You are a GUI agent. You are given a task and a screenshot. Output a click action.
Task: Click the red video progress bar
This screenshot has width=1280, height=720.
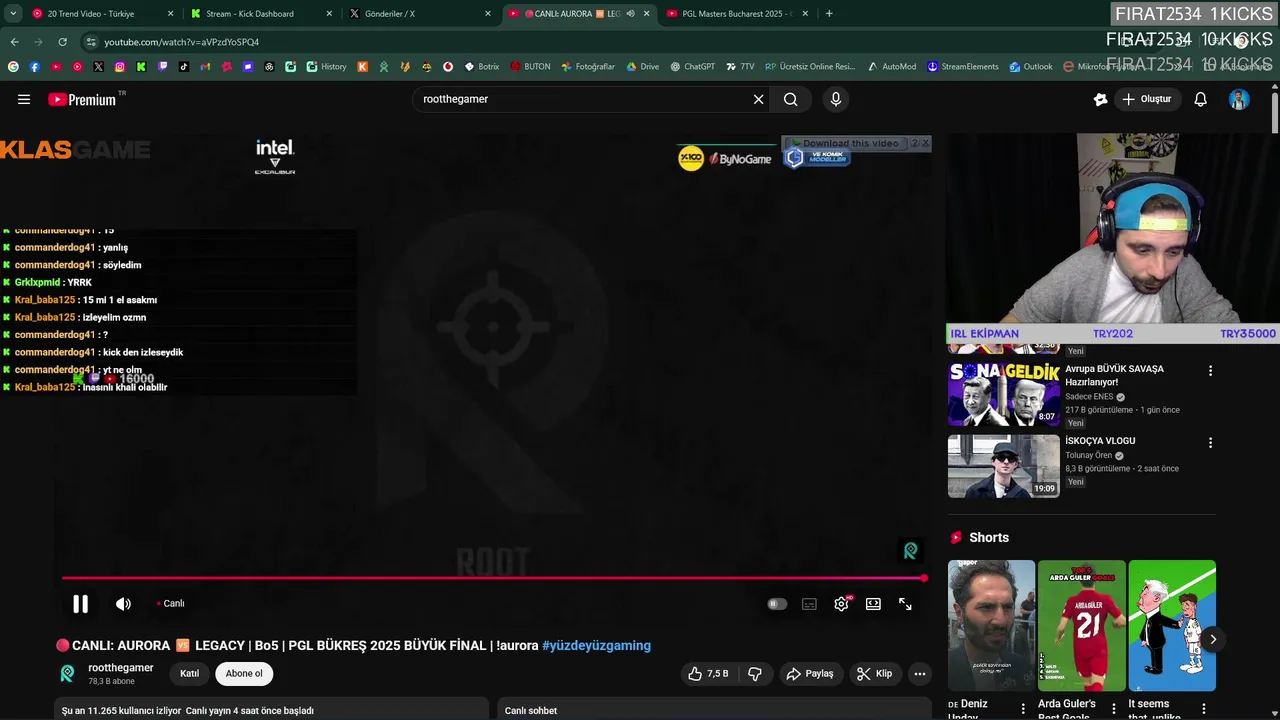point(493,578)
